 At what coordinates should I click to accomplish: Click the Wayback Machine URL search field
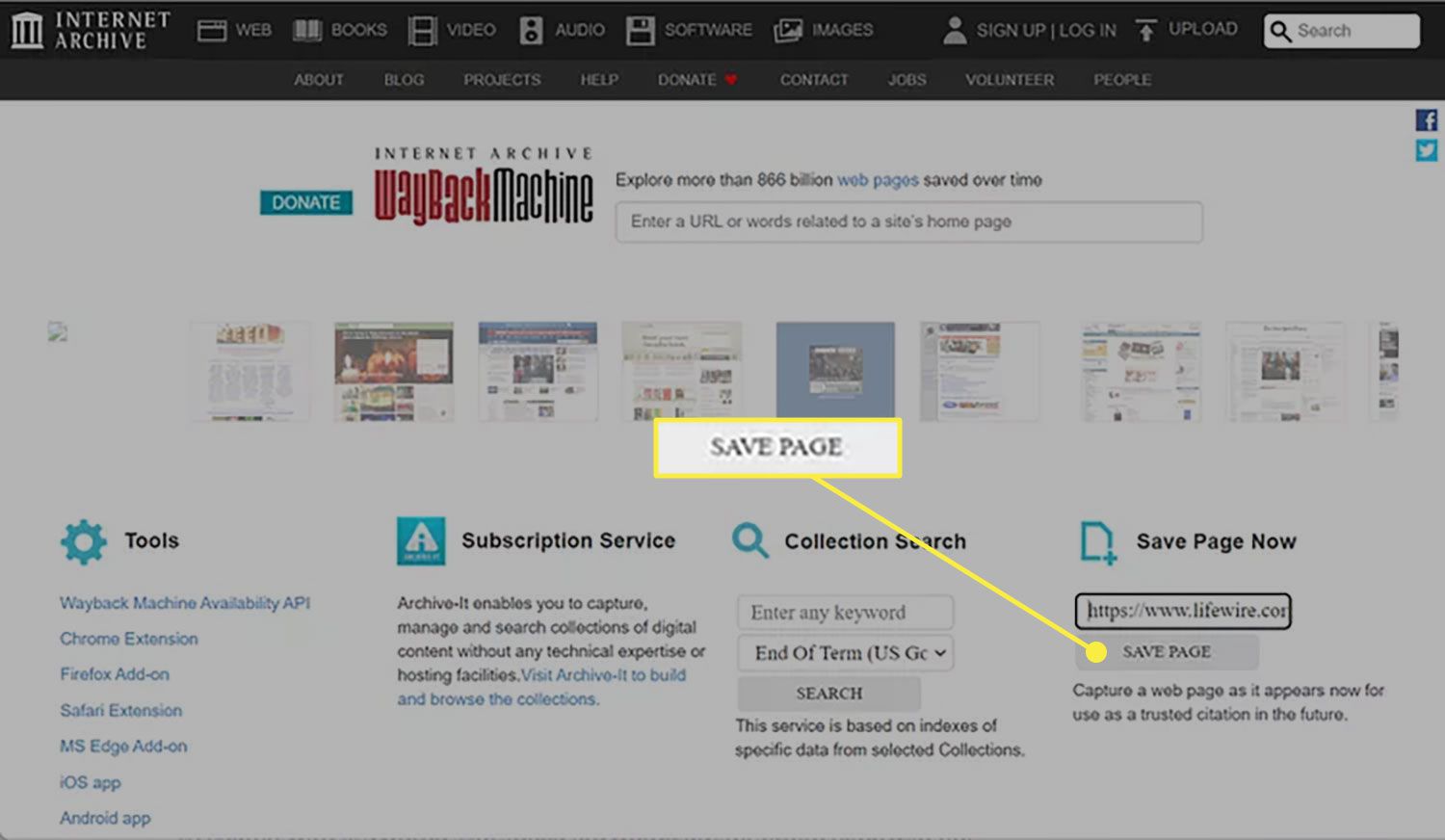[908, 222]
